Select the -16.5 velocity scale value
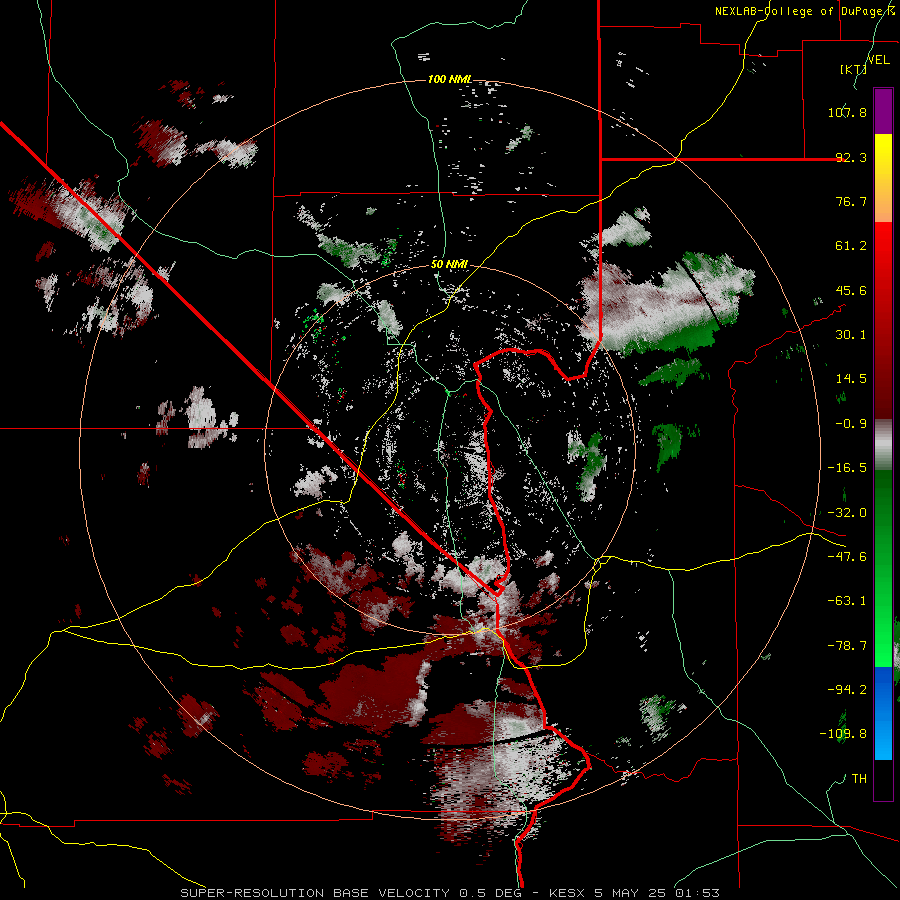The width and height of the screenshot is (900, 900). tap(847, 468)
